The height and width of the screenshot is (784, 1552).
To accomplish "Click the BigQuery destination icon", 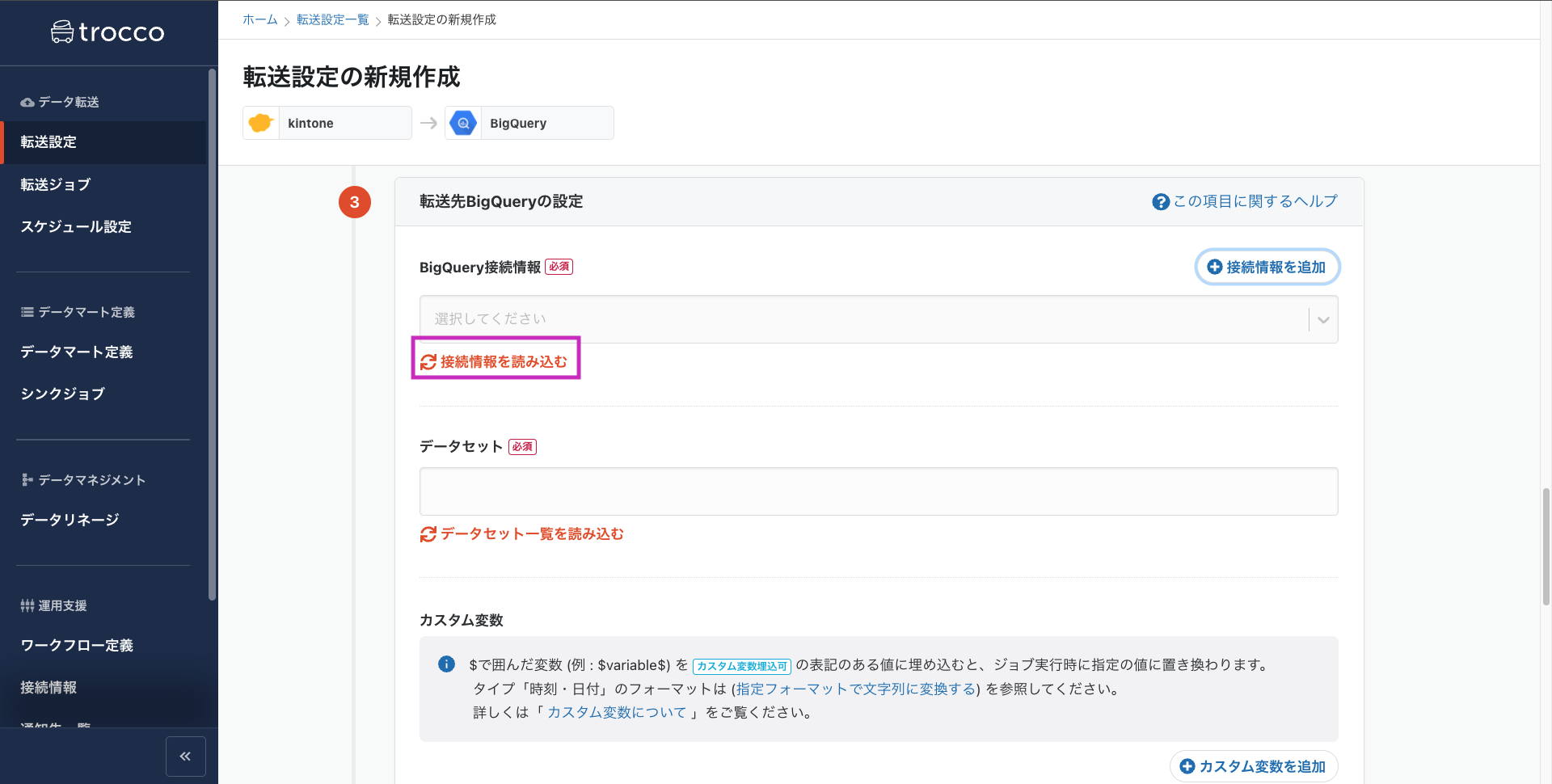I will click(463, 123).
